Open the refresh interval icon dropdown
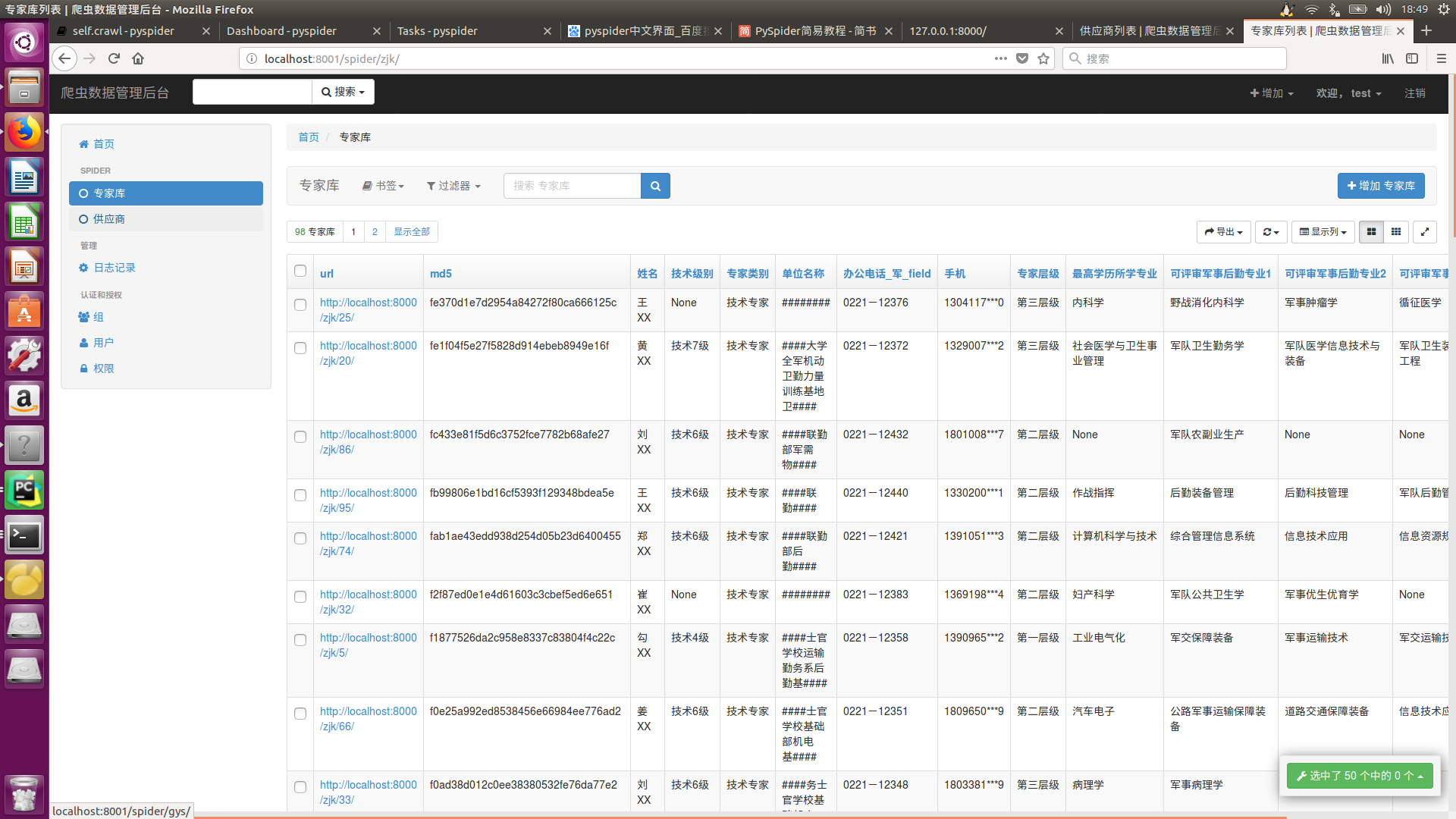Image resolution: width=1456 pixels, height=819 pixels. coord(1271,232)
